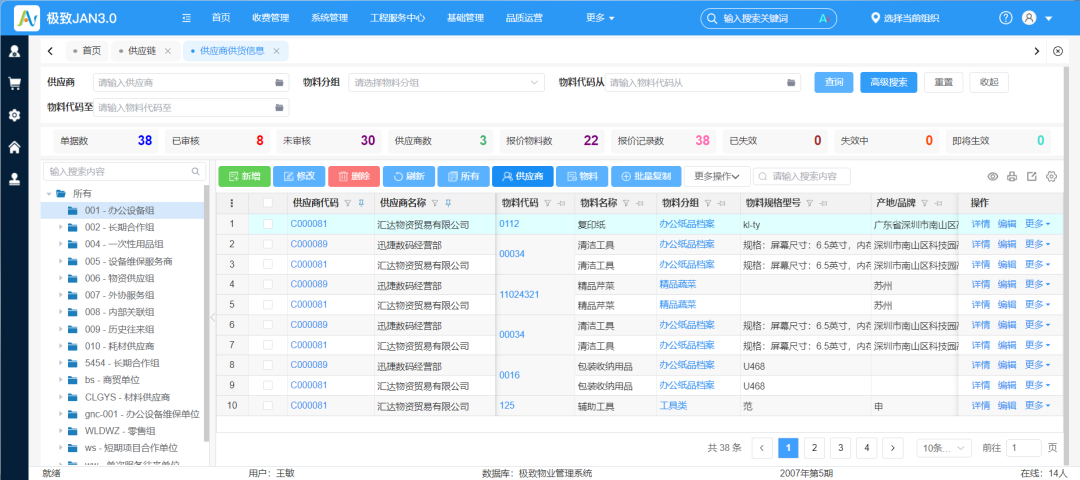Open filter icon on 供应商代码 column
Screen dimensions: 1080x480
pyautogui.click(x=348, y=203)
